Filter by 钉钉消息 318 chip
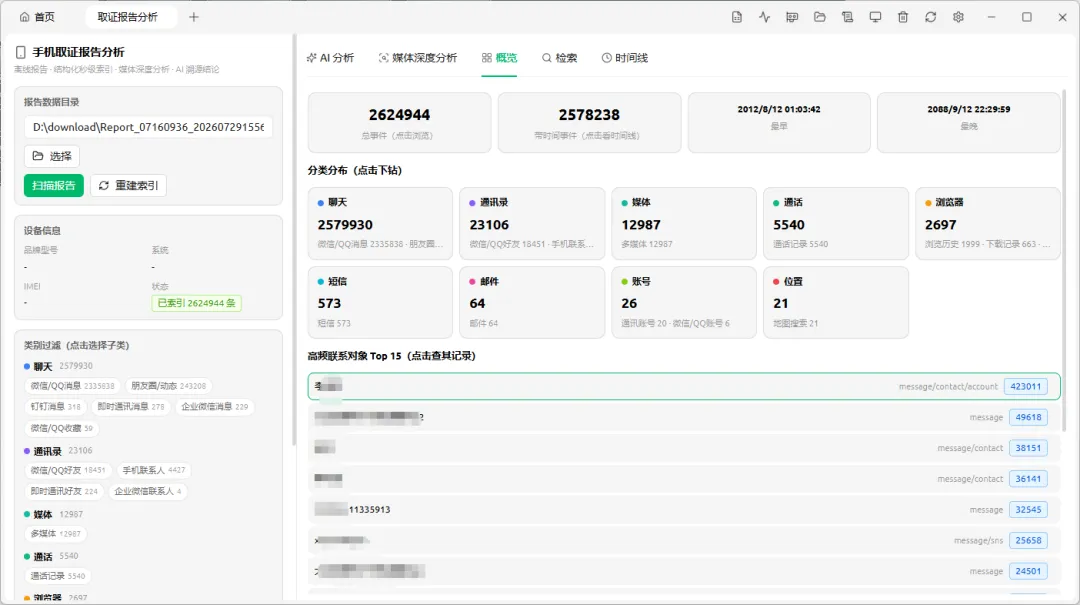1080x605 pixels. point(56,407)
